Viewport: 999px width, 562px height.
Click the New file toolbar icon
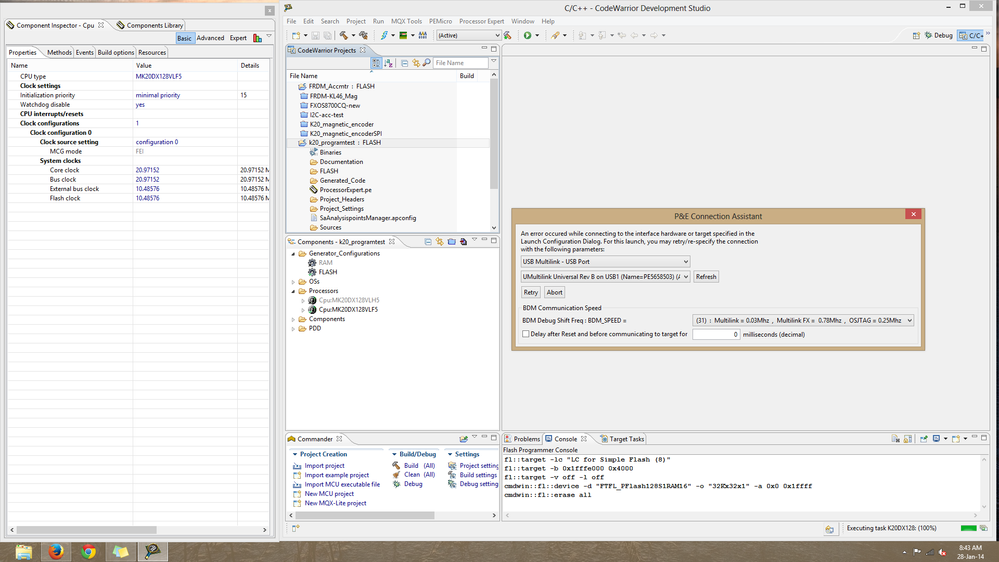[x=296, y=36]
